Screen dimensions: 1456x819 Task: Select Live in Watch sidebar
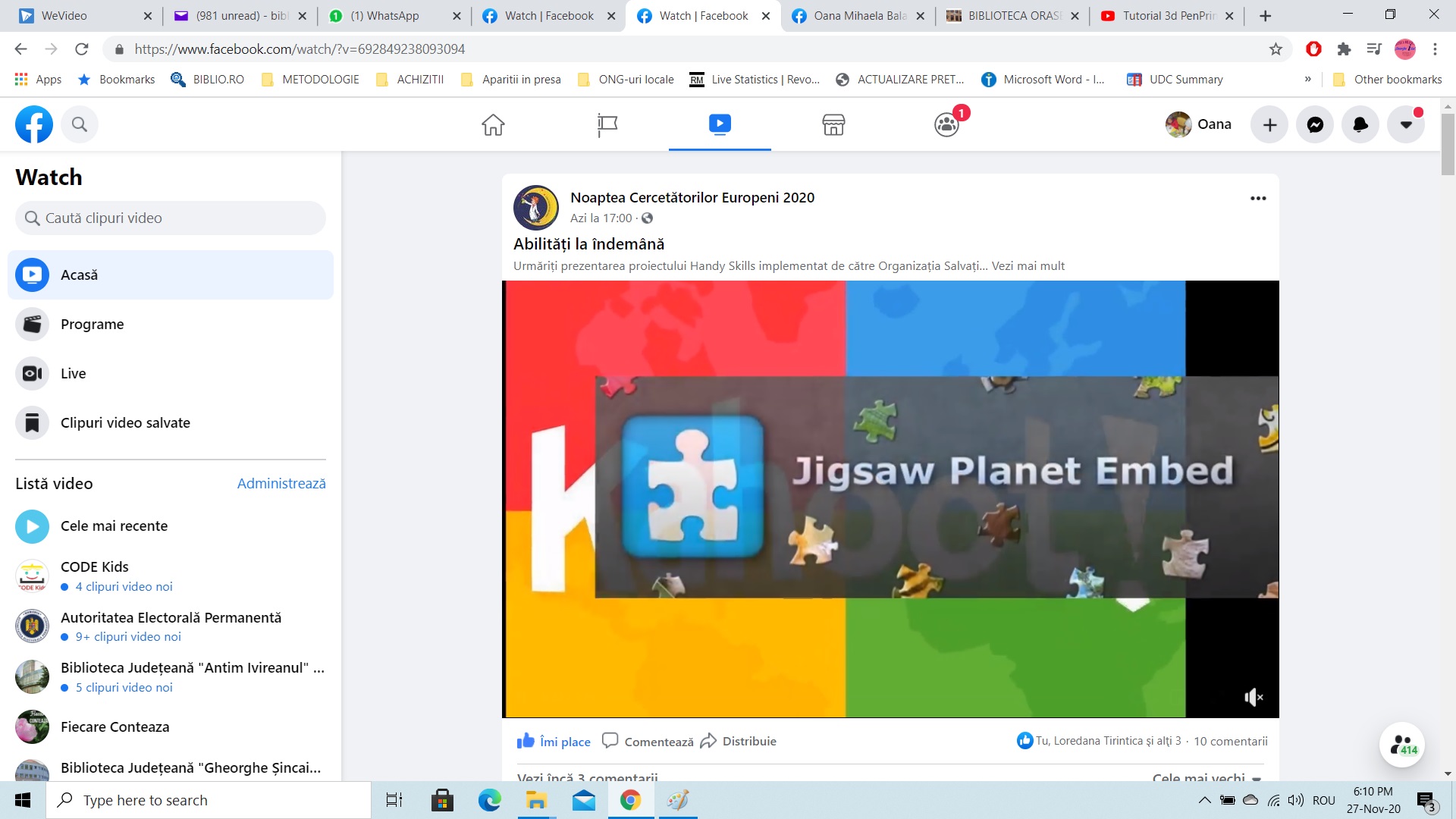pos(73,373)
